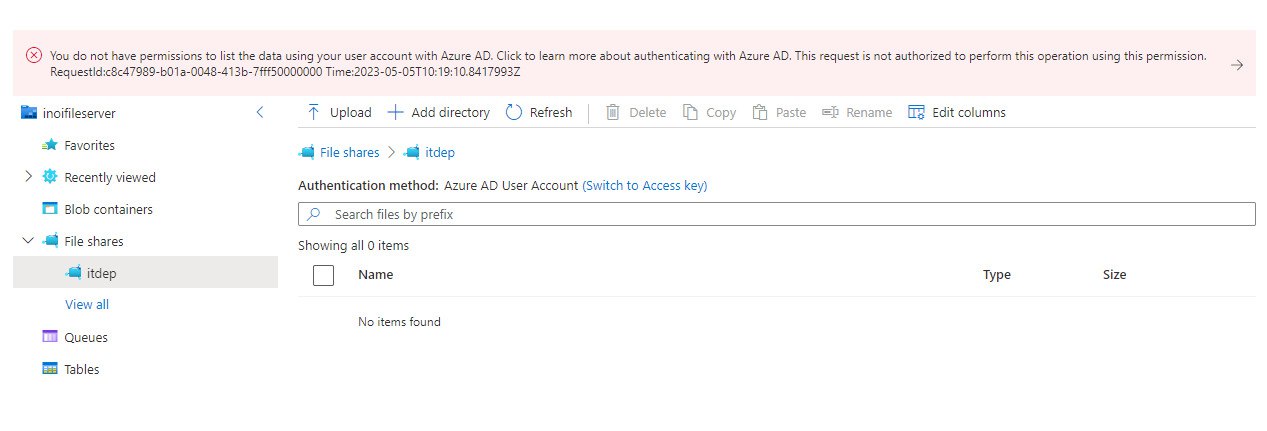Click Switch to Access key link
Viewport: 1267px width, 431px height.
[x=645, y=185]
